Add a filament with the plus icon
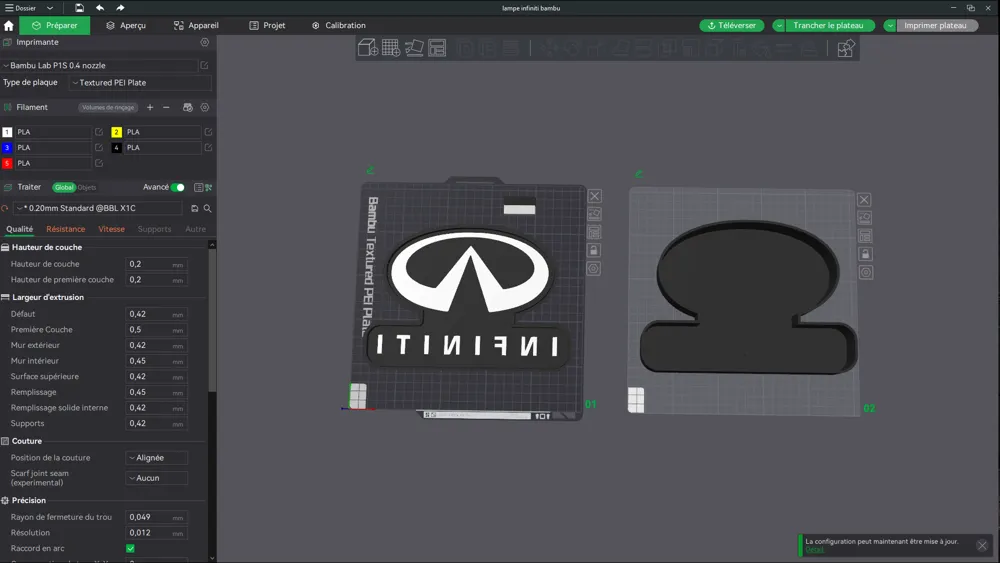 coord(150,107)
